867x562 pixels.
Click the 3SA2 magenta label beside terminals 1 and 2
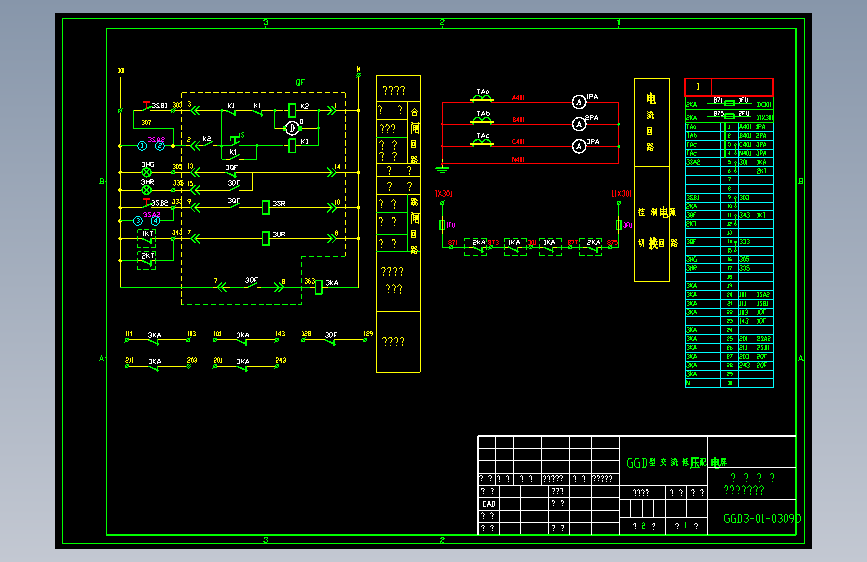pyautogui.click(x=156, y=139)
